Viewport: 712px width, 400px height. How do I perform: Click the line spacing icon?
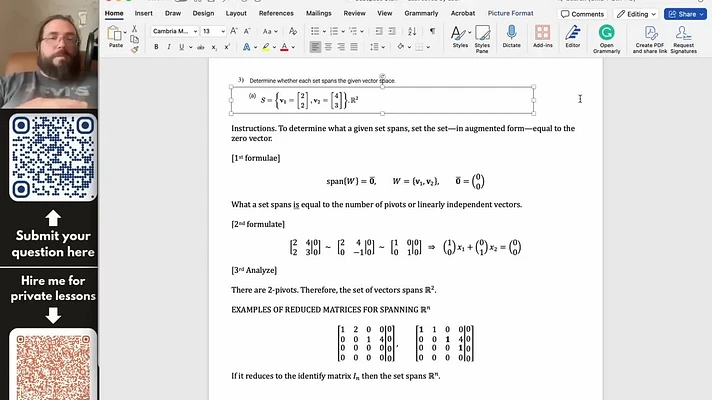click(x=374, y=47)
